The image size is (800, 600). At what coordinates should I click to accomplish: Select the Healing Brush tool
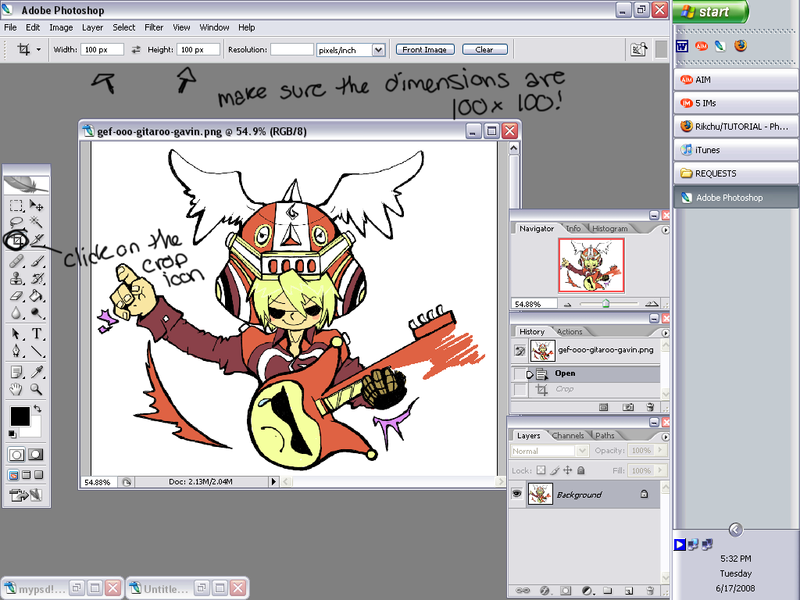tap(16, 262)
